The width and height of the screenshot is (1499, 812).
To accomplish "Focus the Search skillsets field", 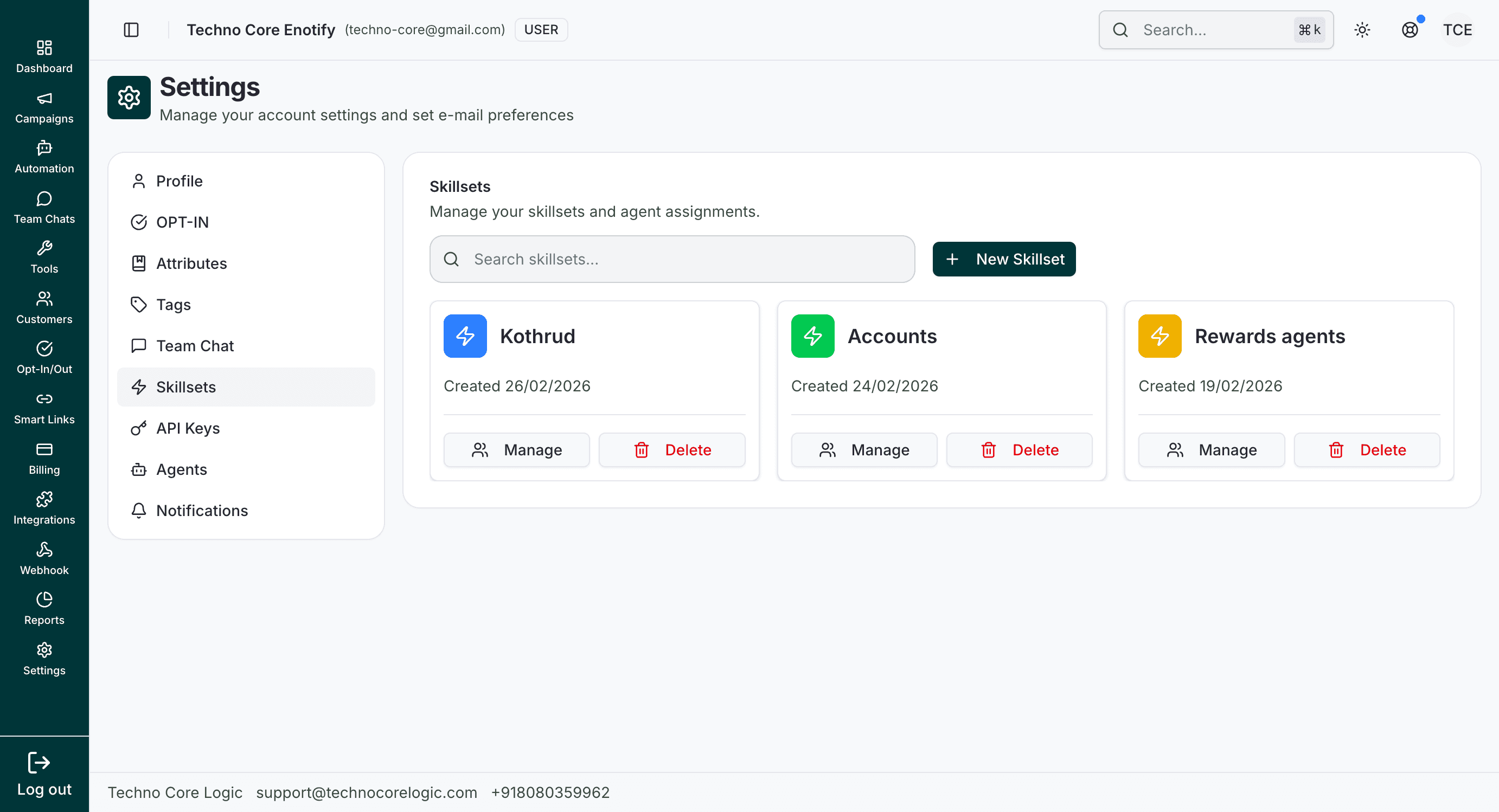I will [672, 259].
